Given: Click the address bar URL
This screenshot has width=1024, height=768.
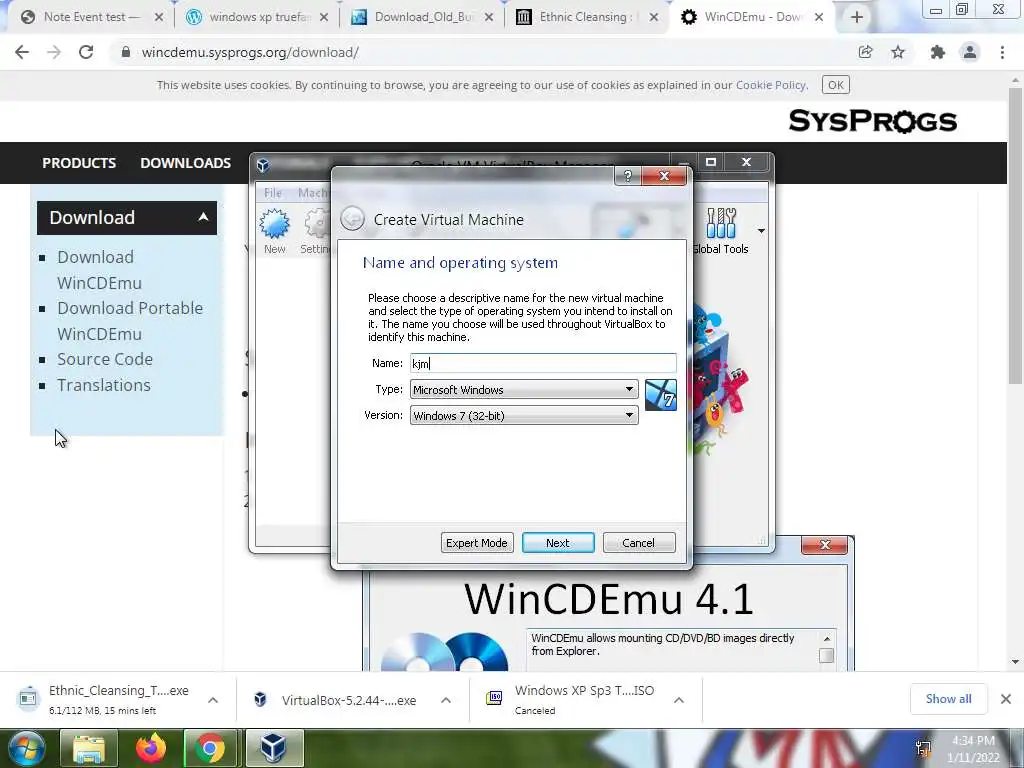Looking at the screenshot, I should point(250,52).
